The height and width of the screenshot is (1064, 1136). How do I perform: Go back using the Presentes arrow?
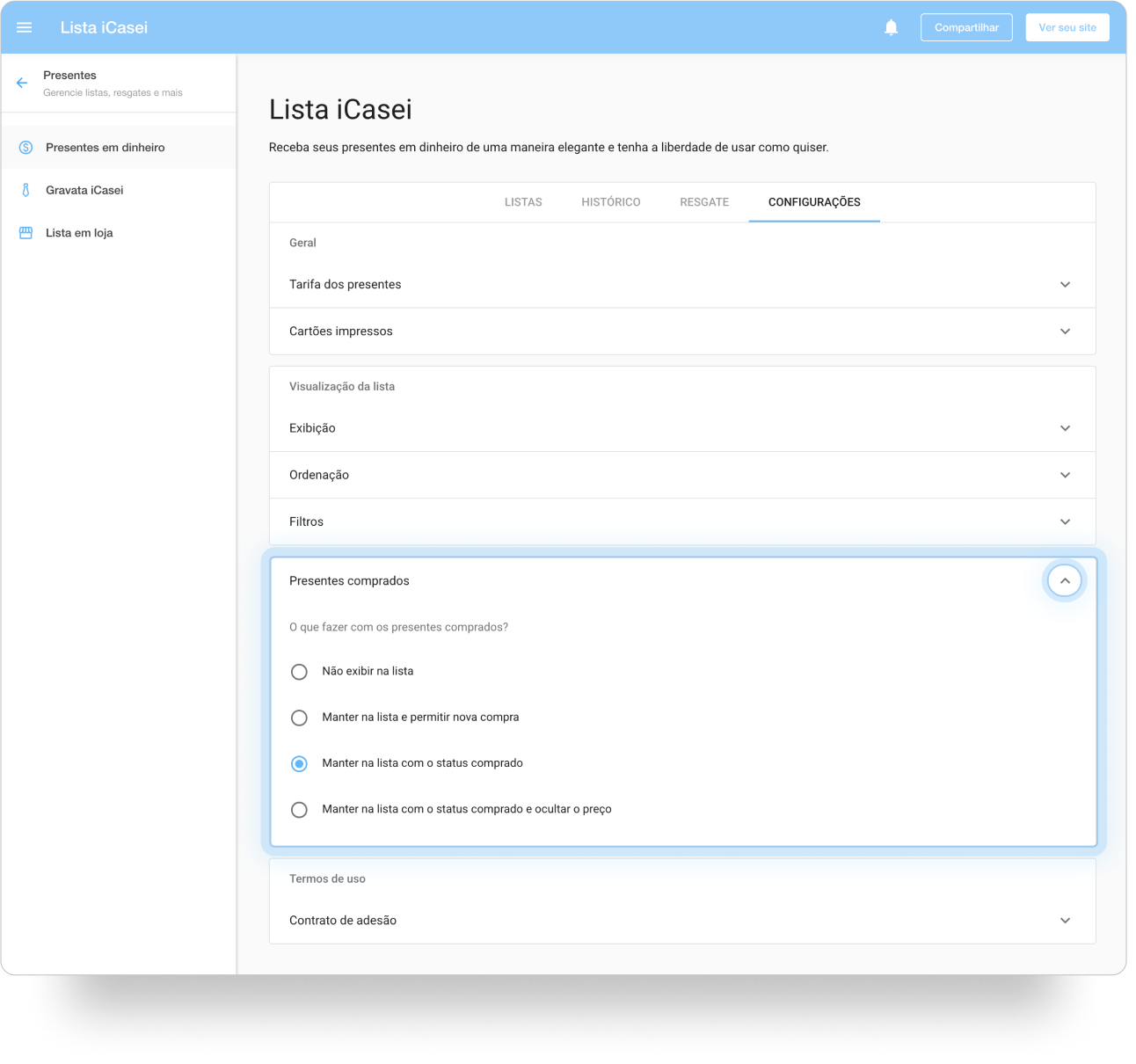coord(22,83)
